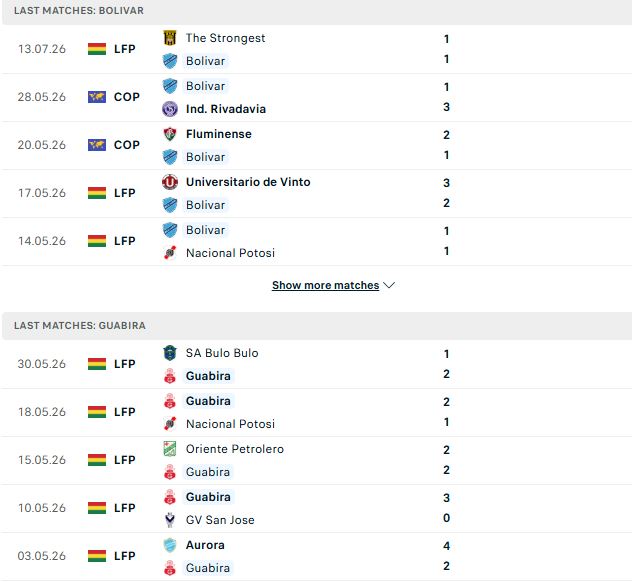Open Fluminense team name link

218,134
